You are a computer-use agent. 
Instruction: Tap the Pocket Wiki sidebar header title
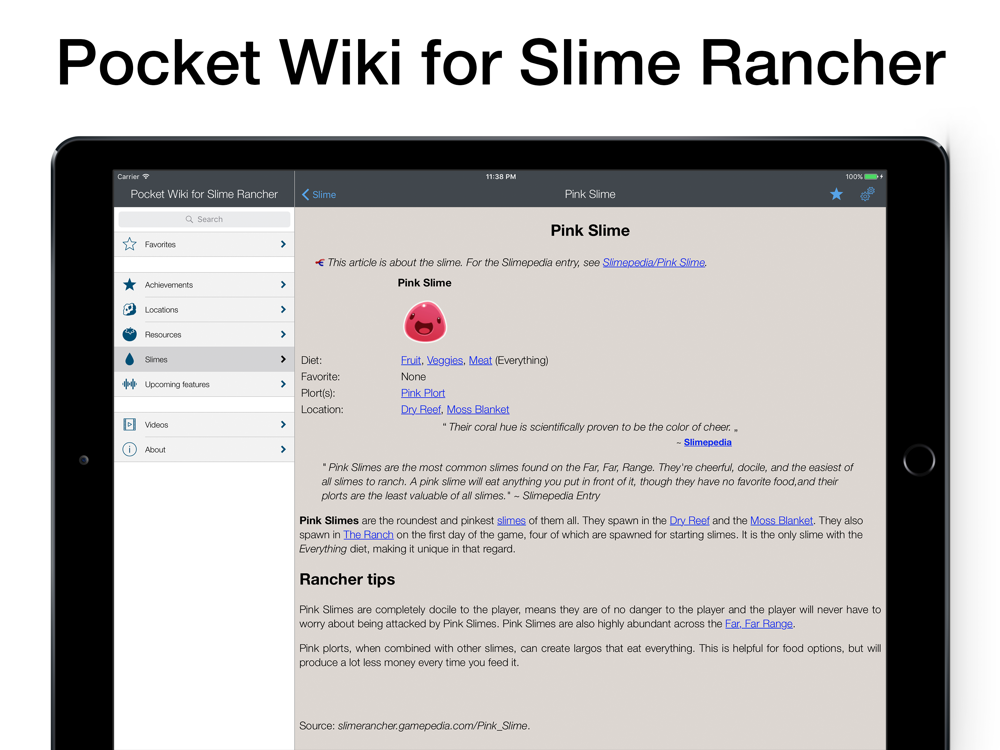tap(204, 194)
